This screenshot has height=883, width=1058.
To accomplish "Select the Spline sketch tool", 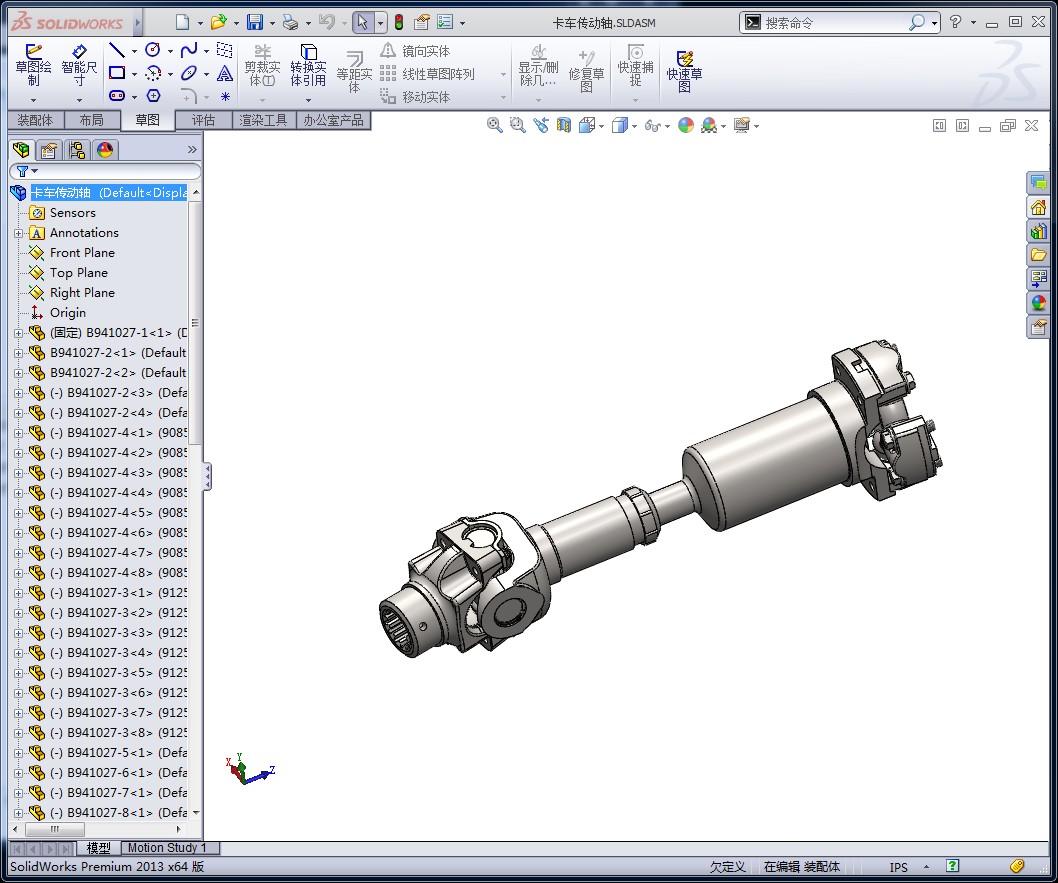I will tap(189, 50).
